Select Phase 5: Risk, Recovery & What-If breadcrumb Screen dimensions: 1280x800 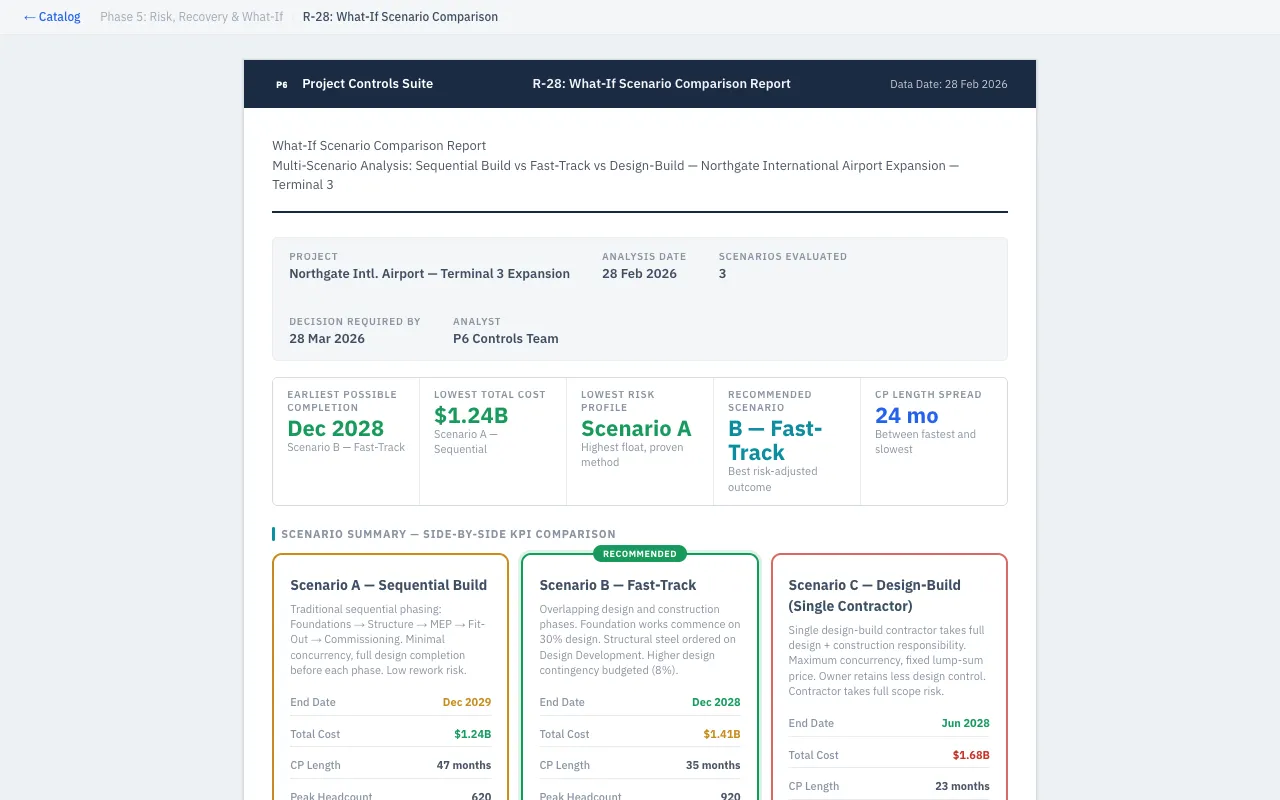191,17
